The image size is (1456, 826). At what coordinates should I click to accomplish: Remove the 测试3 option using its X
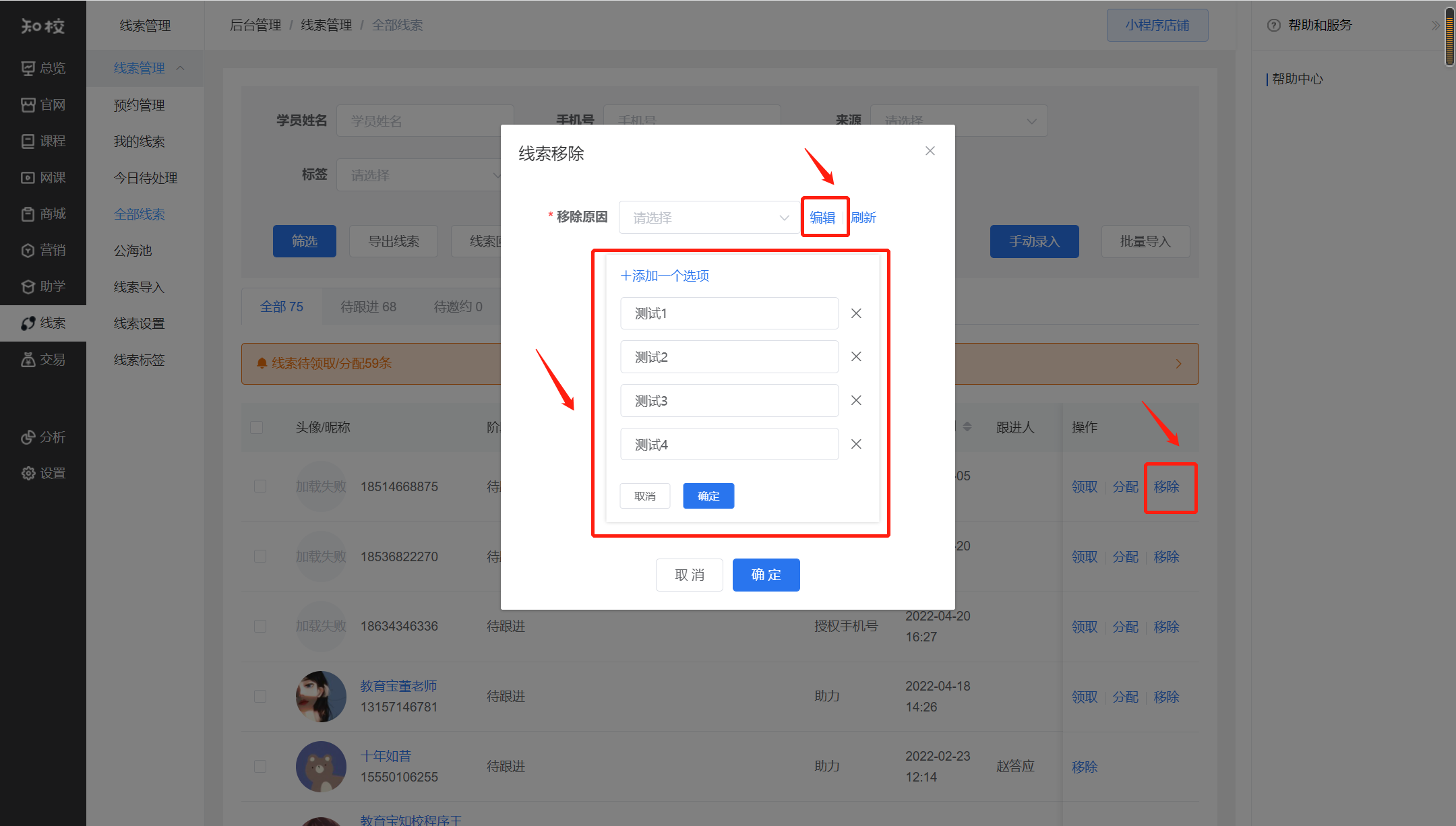(856, 400)
